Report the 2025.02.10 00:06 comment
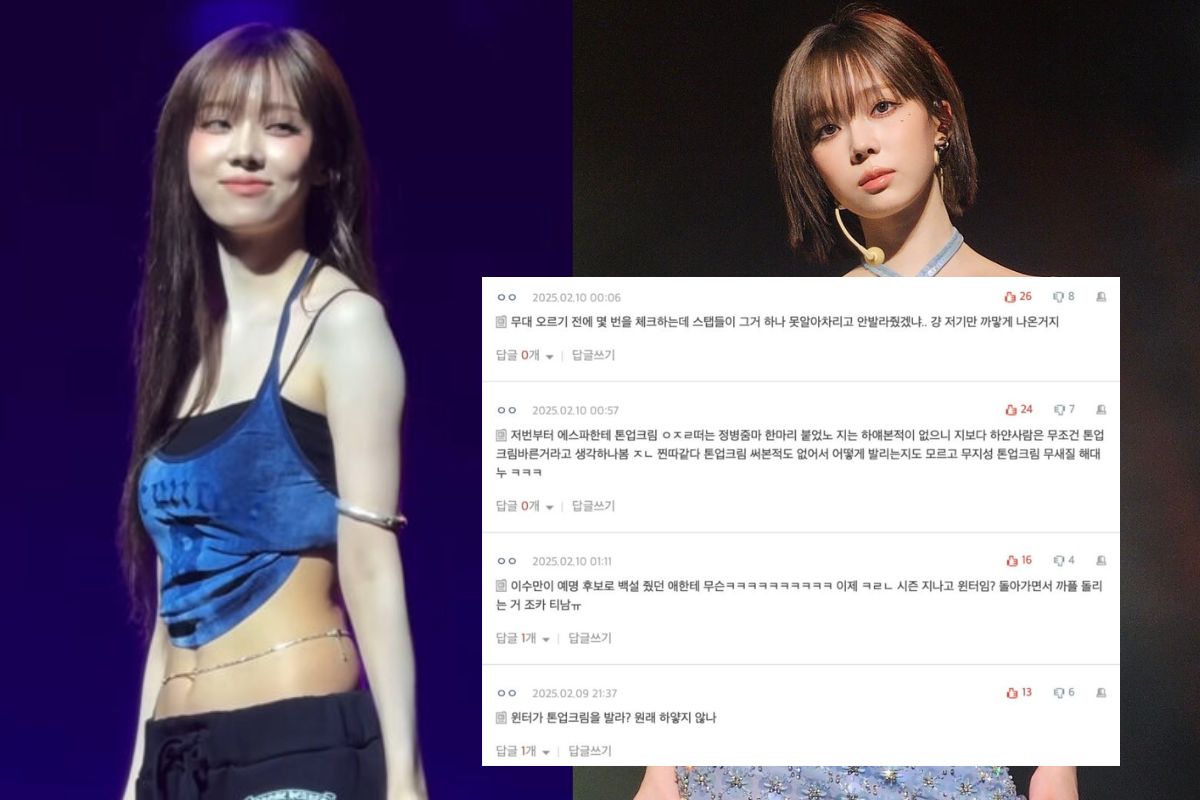Viewport: 1200px width, 800px height. pyautogui.click(x=1101, y=297)
